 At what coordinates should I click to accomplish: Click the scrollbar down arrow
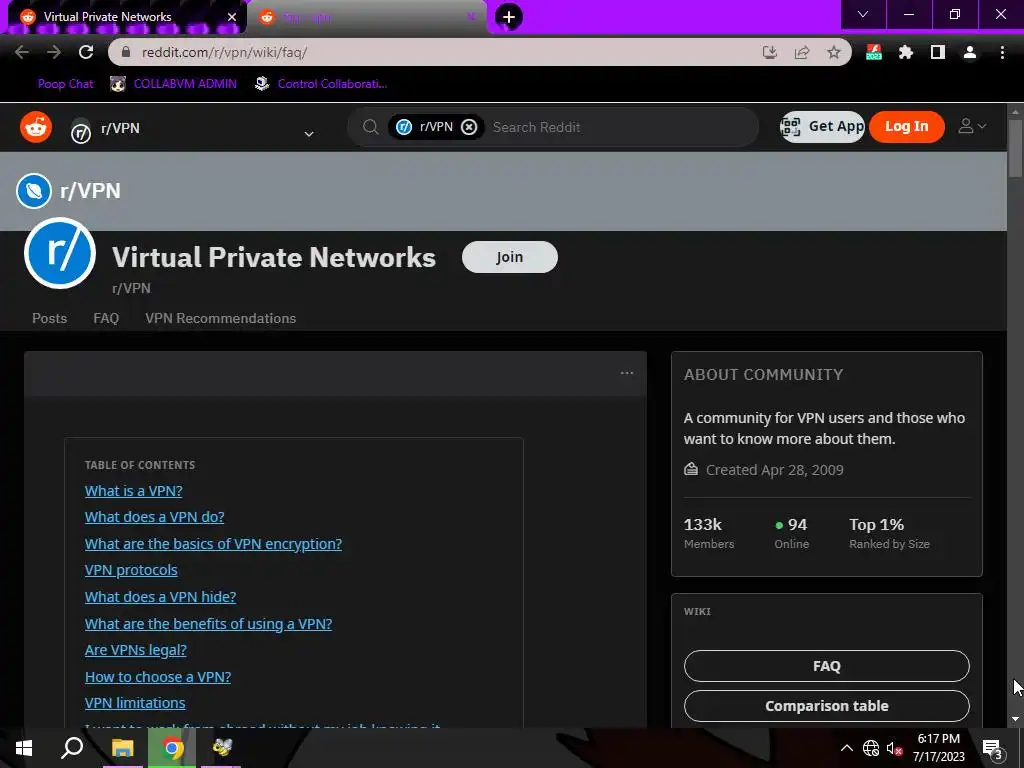tap(1015, 719)
